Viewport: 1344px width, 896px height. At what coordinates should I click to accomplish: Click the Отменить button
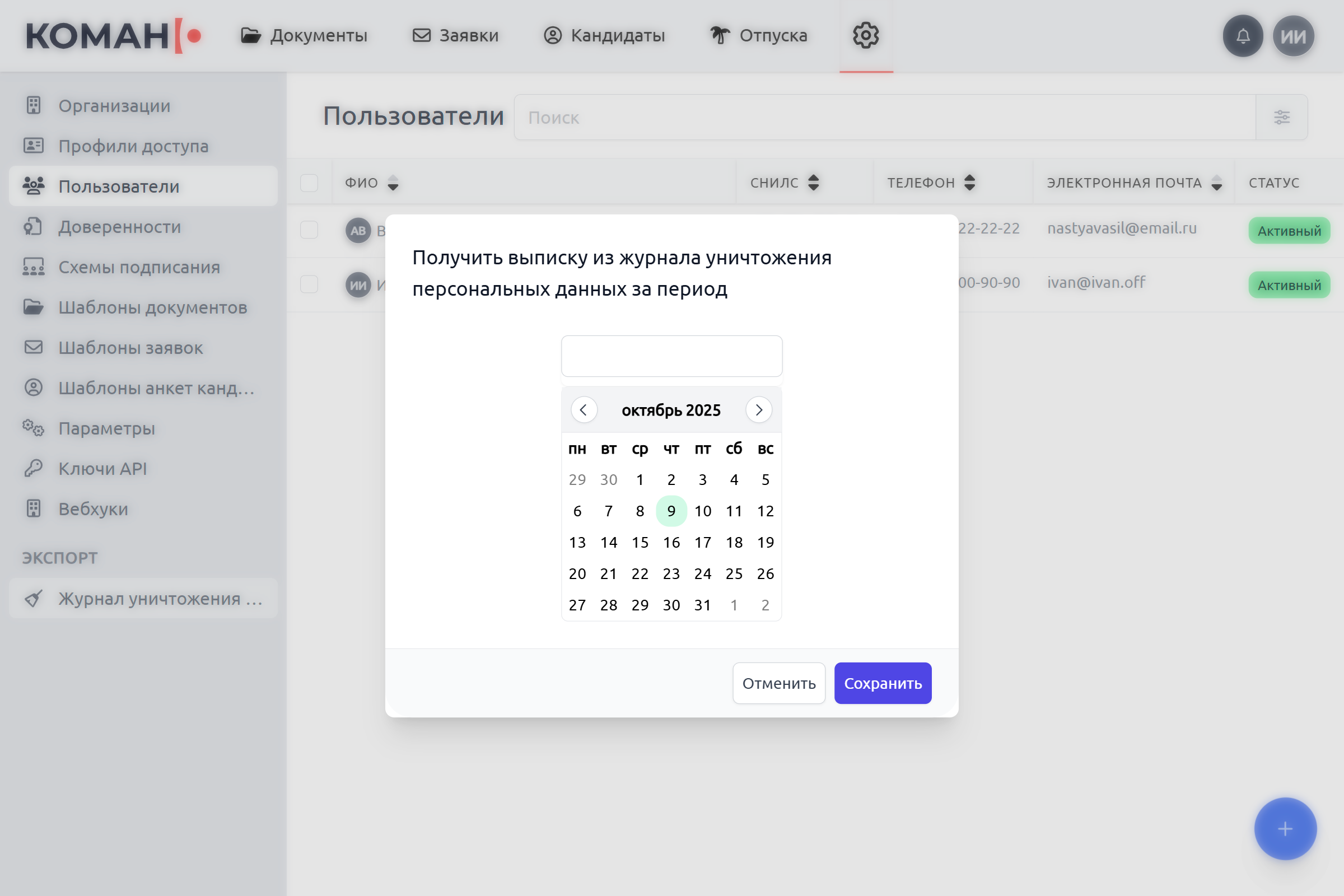click(x=778, y=683)
